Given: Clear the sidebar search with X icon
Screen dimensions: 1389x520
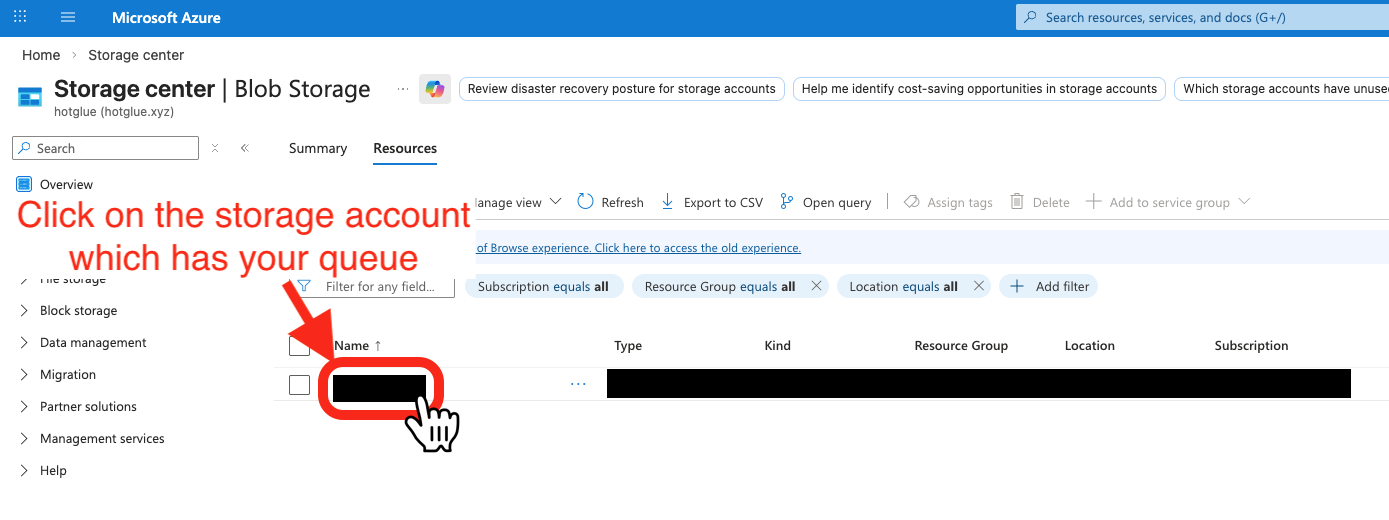Looking at the screenshot, I should point(215,148).
